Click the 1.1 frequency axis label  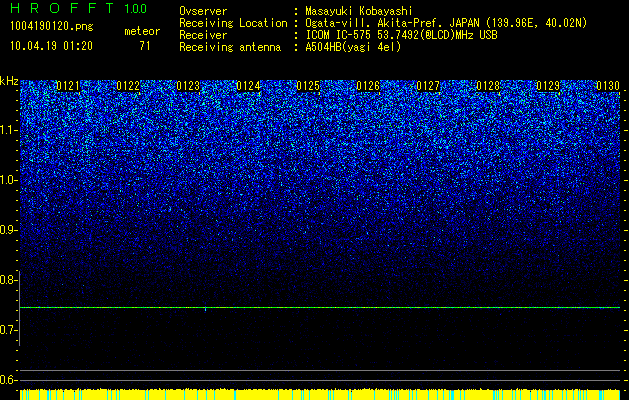8,130
